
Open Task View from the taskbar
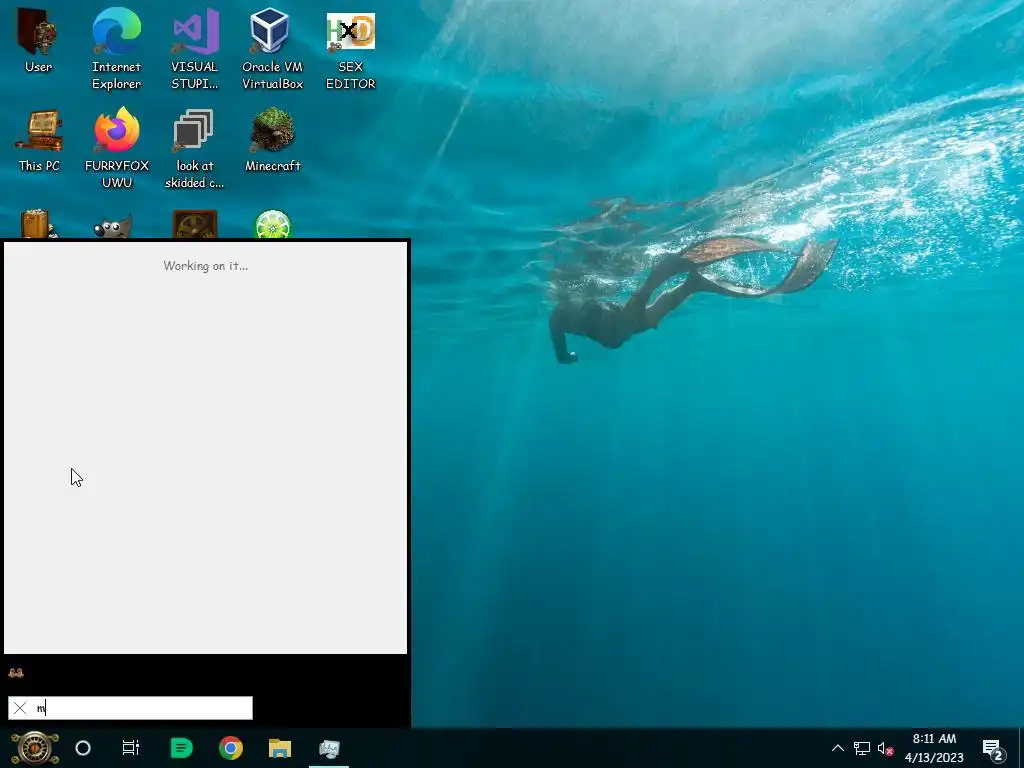tap(131, 748)
